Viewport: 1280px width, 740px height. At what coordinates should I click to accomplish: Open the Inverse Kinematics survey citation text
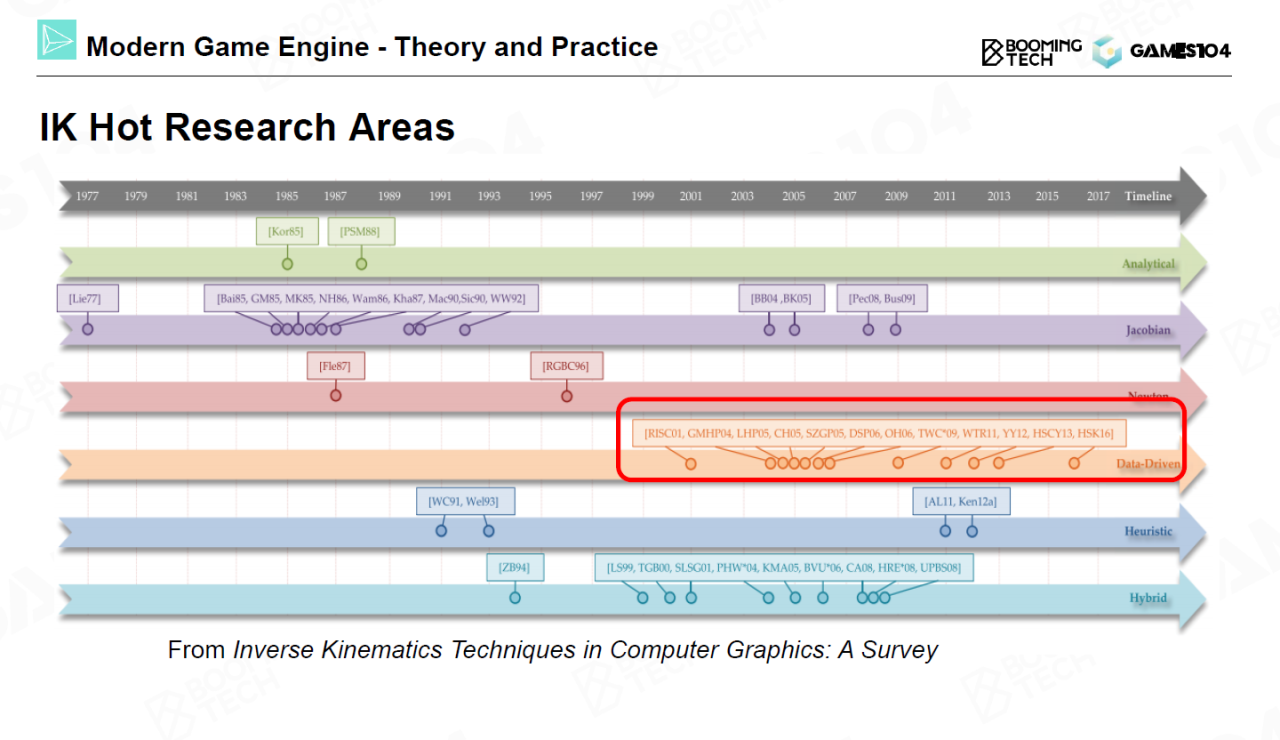click(585, 650)
